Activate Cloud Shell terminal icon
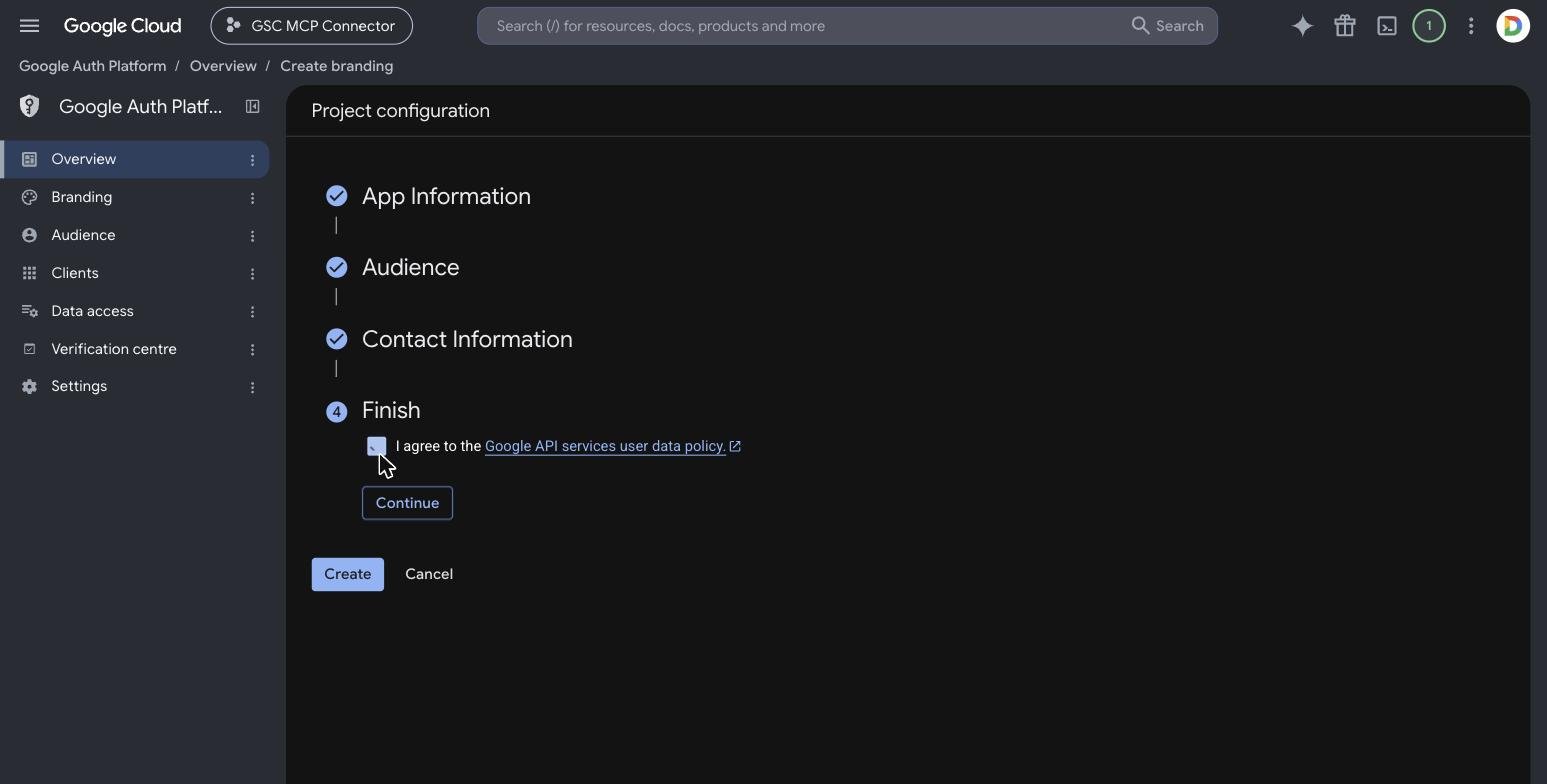1547x784 pixels. [x=1386, y=26]
